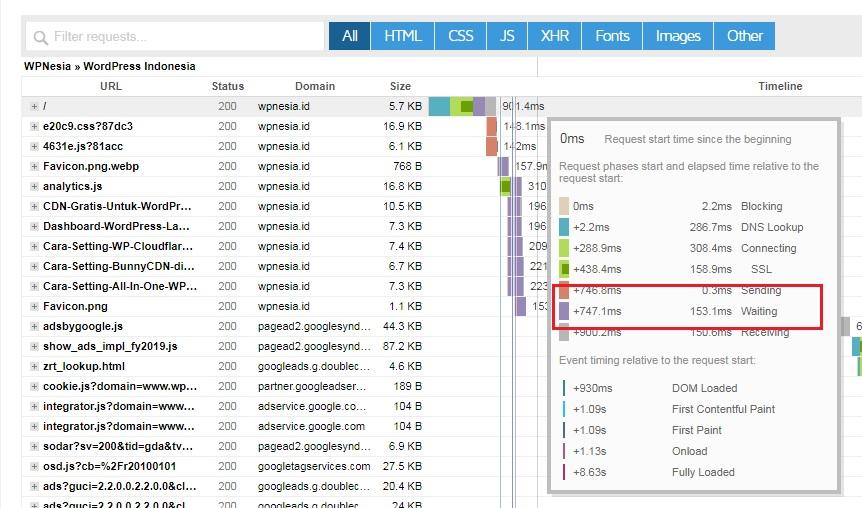This screenshot has width=862, height=508.
Task: Click the pagead2.googlesynd… domain for adsbygoogle.js
Action: coord(314,327)
